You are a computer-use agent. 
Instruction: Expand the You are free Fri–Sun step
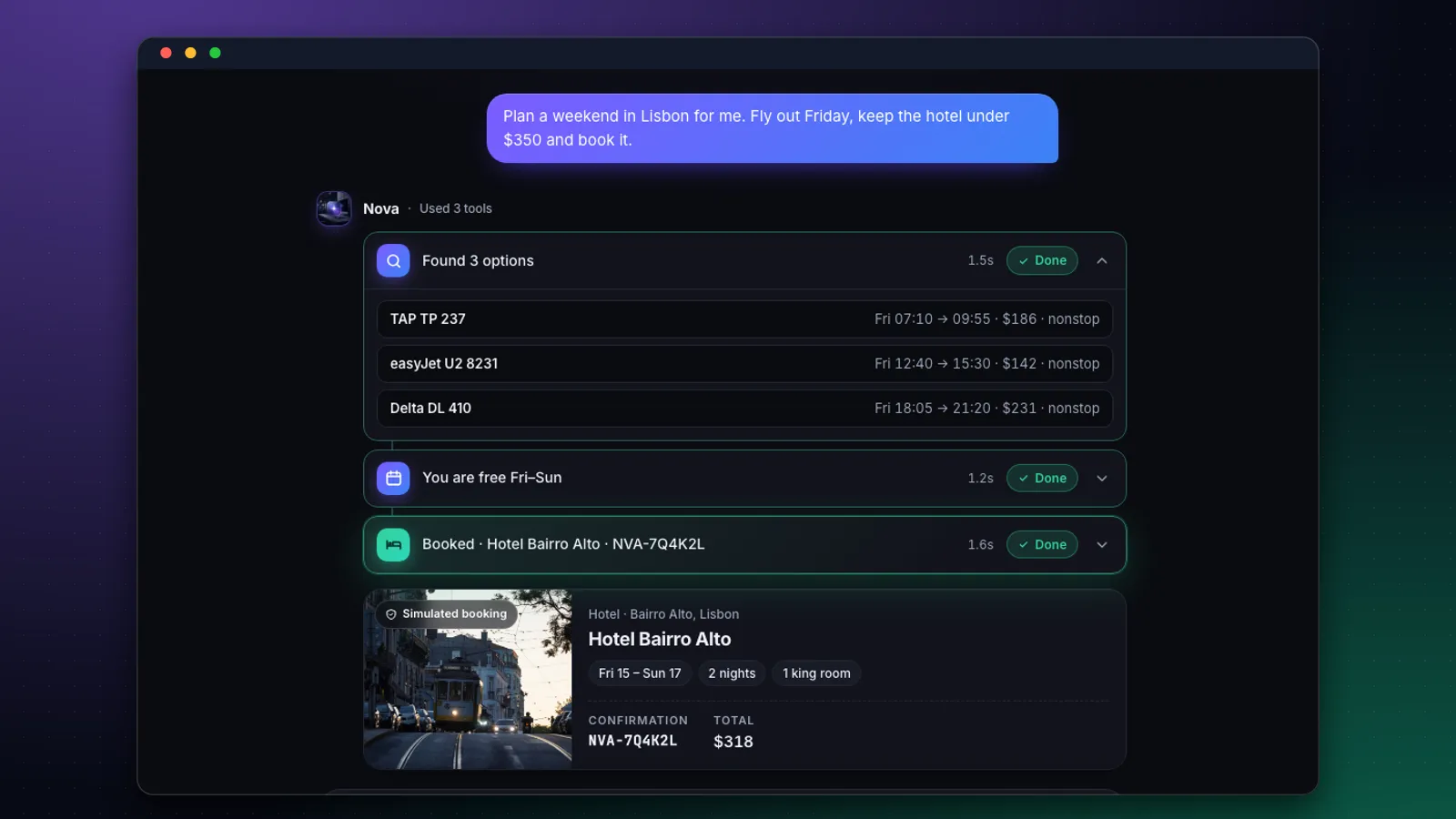[1102, 478]
